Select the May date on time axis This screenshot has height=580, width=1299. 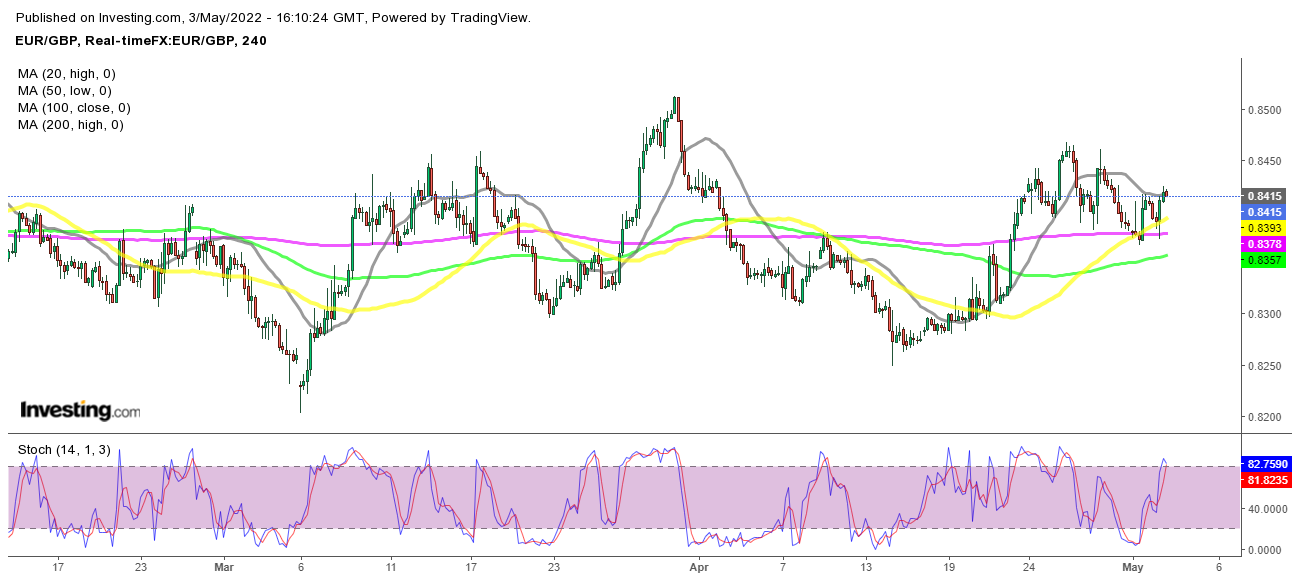1133,566
